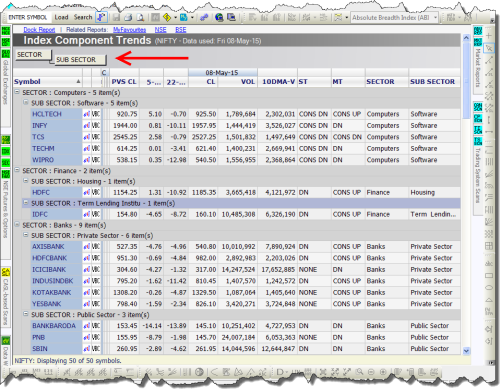This screenshot has width=500, height=389.
Task: Collapse the SECTOR : Computers group
Action: click(x=17, y=92)
